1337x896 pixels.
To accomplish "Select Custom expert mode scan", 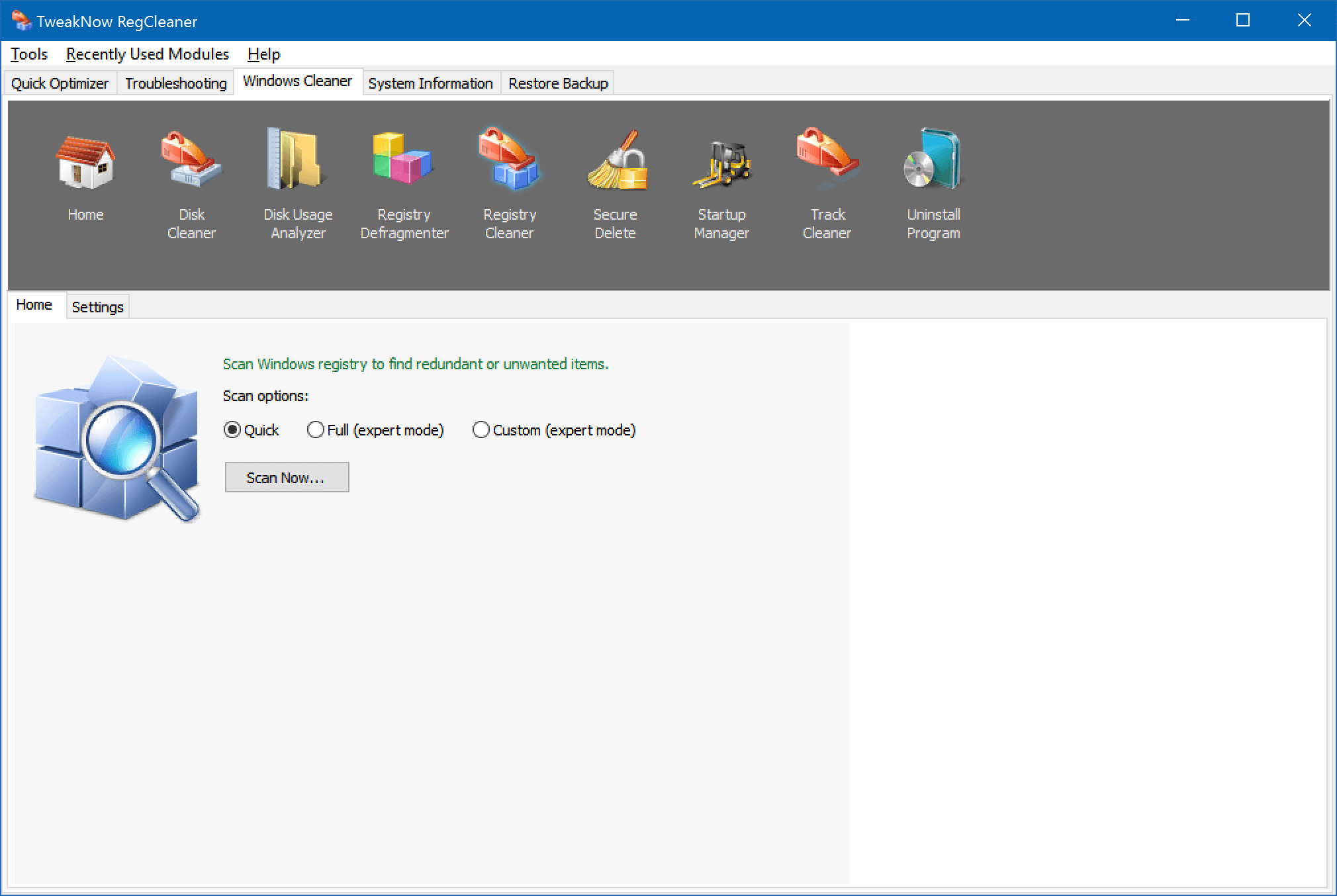I will [x=480, y=430].
